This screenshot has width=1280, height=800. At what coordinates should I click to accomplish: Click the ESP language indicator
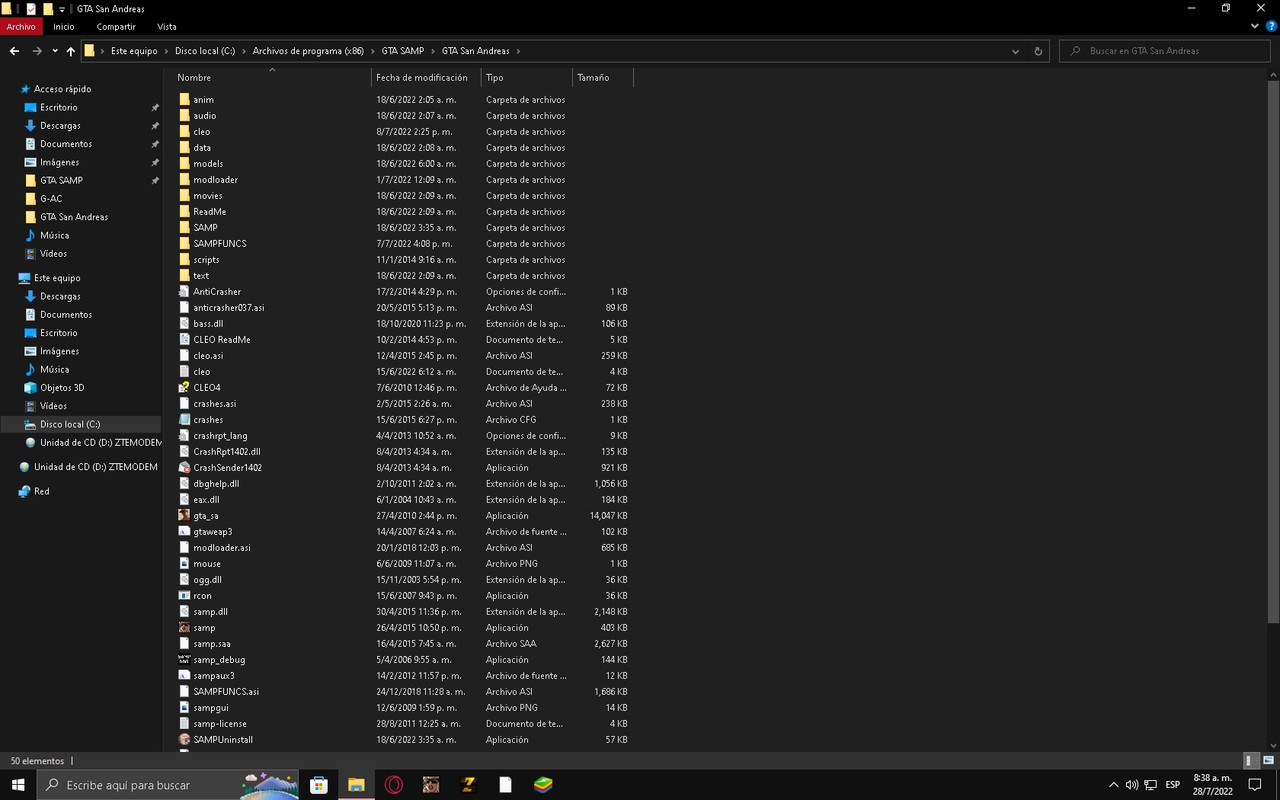(x=1172, y=785)
